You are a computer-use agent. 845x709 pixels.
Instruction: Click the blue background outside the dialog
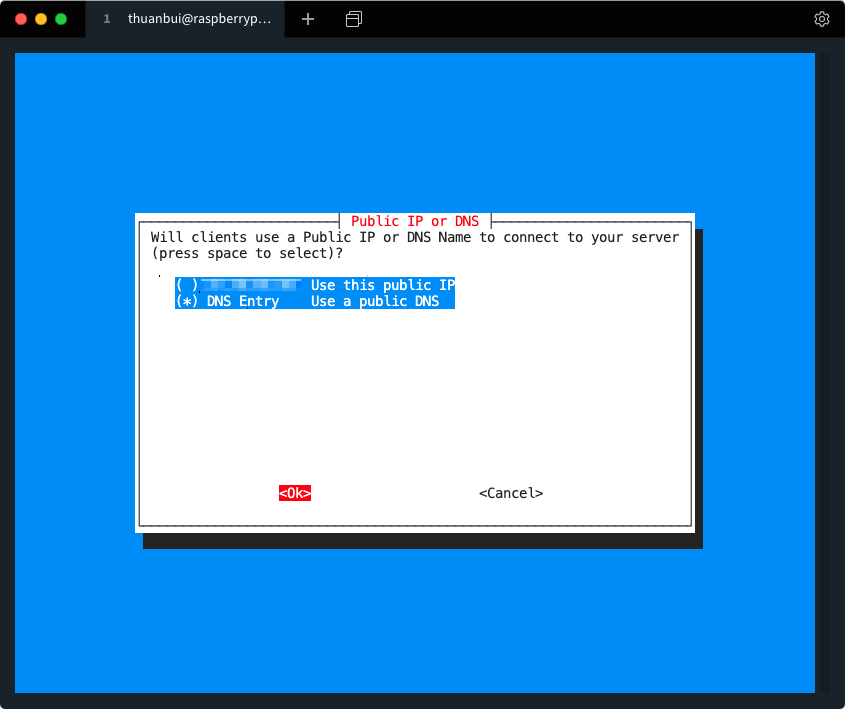420,620
